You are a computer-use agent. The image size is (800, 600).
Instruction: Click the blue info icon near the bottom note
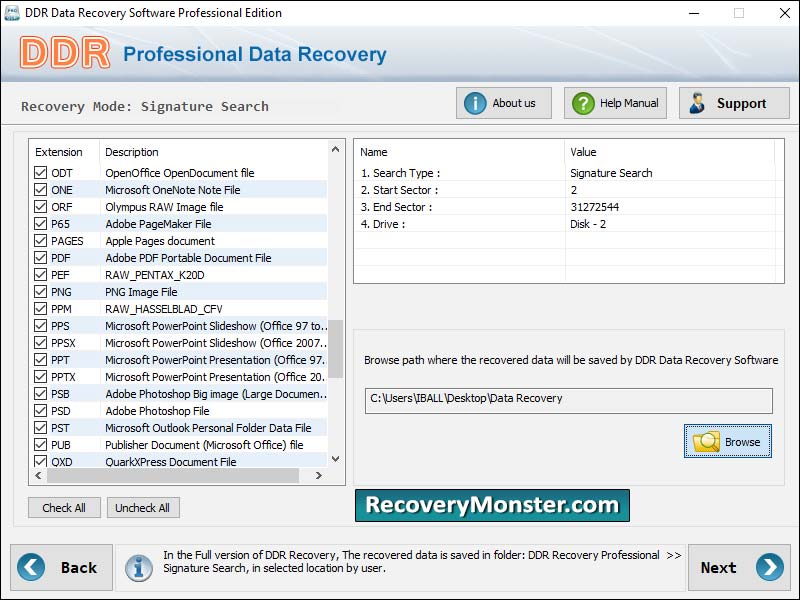point(139,567)
